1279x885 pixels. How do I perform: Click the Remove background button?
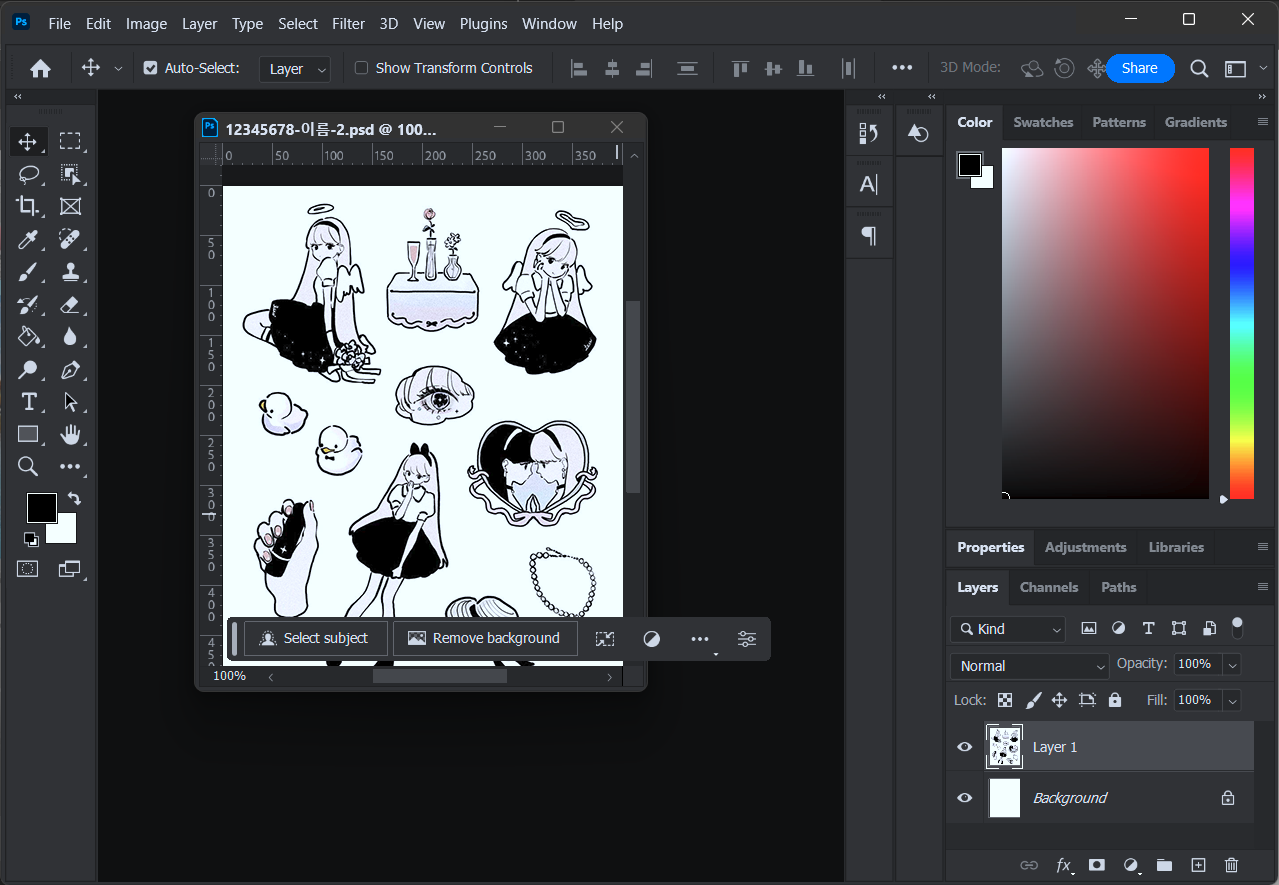pyautogui.click(x=485, y=638)
